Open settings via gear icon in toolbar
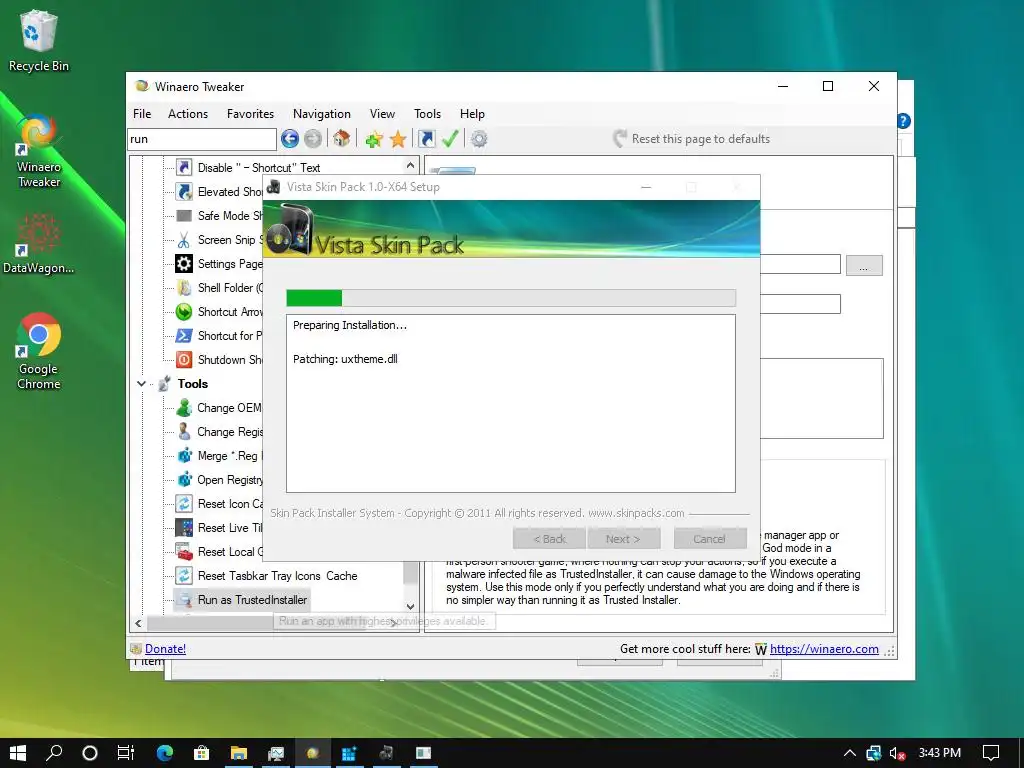 coord(479,138)
